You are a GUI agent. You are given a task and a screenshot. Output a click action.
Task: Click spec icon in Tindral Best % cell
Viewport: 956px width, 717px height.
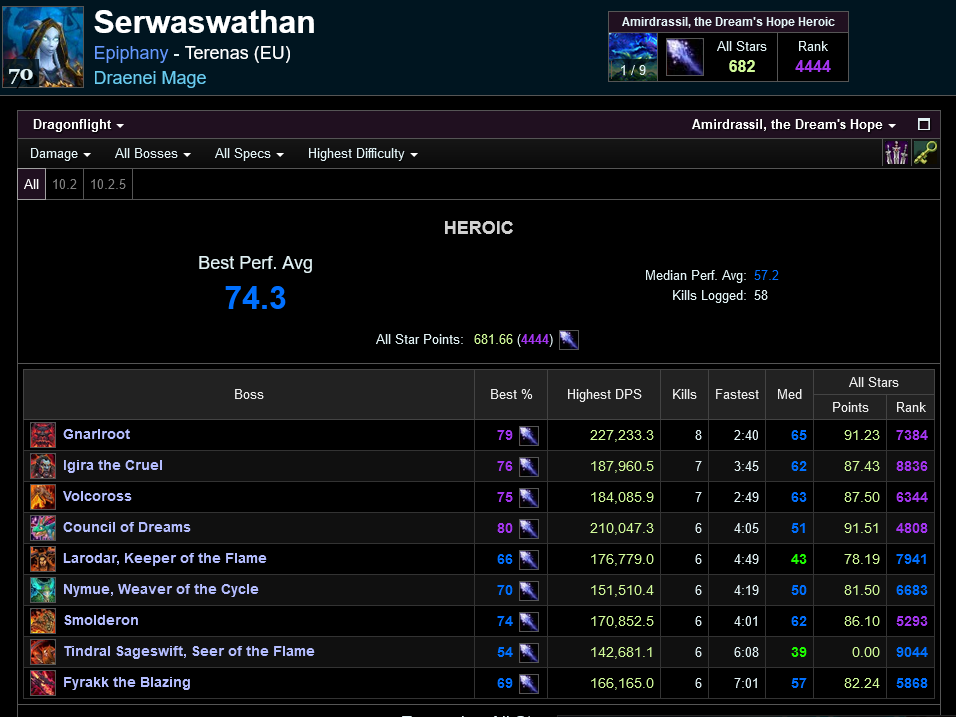(x=529, y=652)
